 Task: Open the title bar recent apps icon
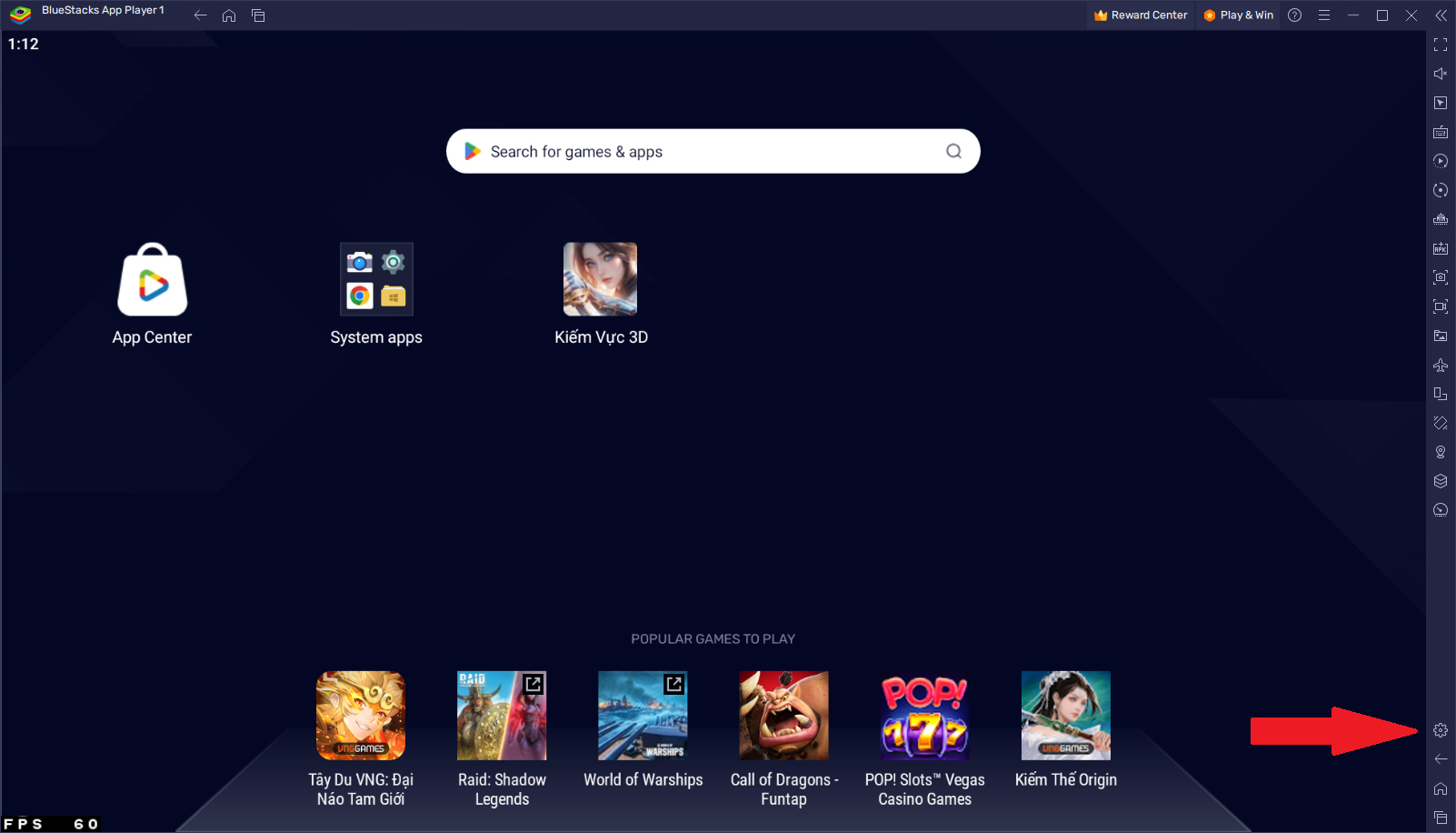(x=258, y=15)
